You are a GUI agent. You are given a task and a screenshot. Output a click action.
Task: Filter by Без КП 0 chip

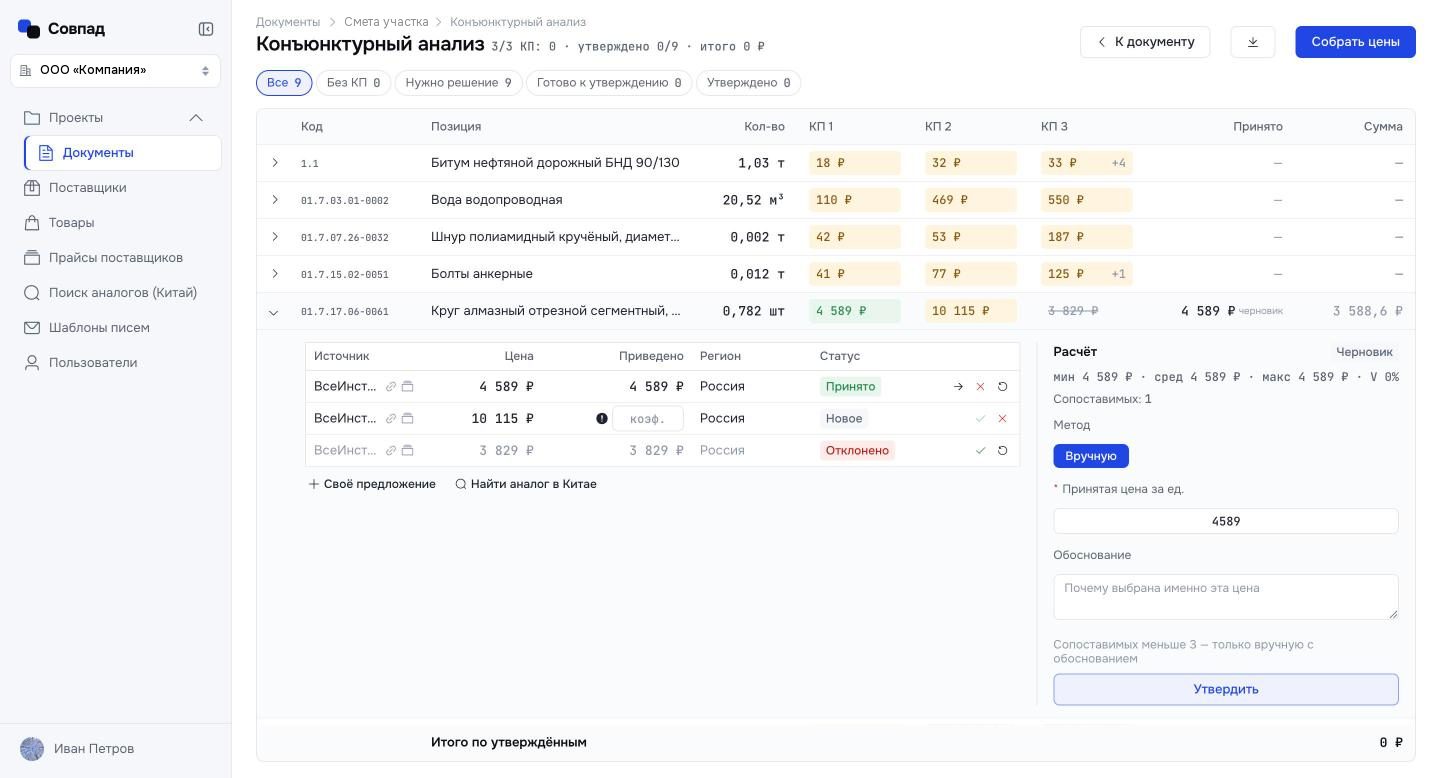[x=353, y=83]
